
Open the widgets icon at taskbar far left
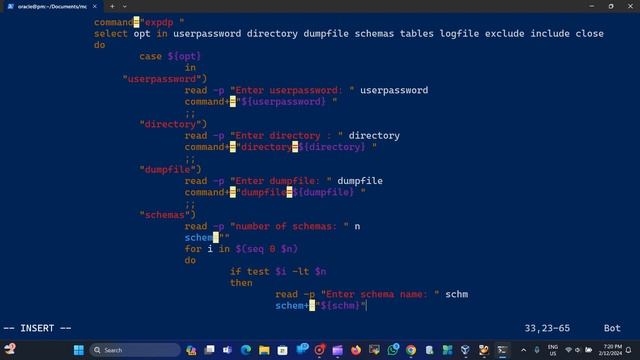(x=10, y=349)
